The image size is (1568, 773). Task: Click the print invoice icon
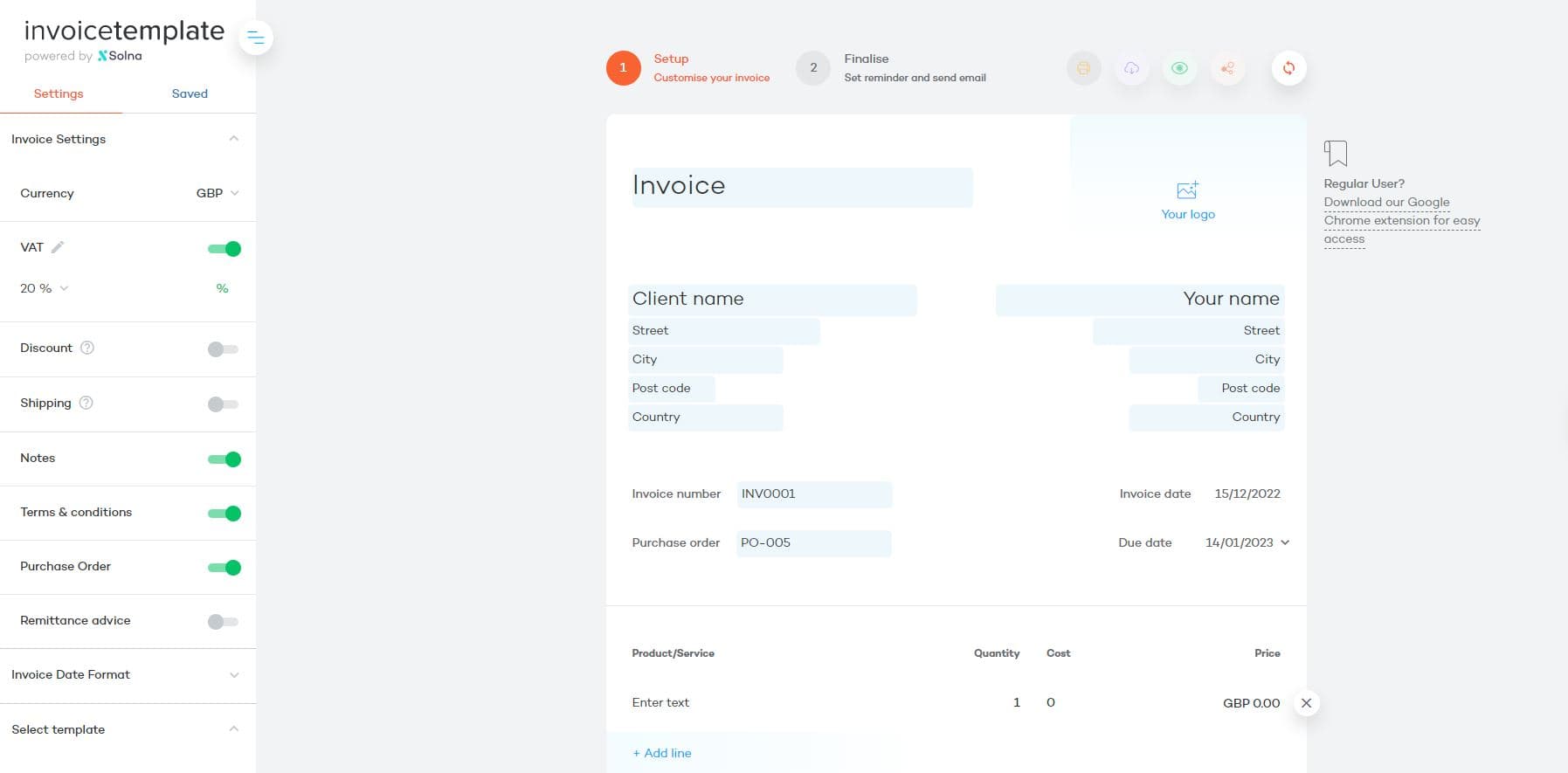pos(1083,68)
